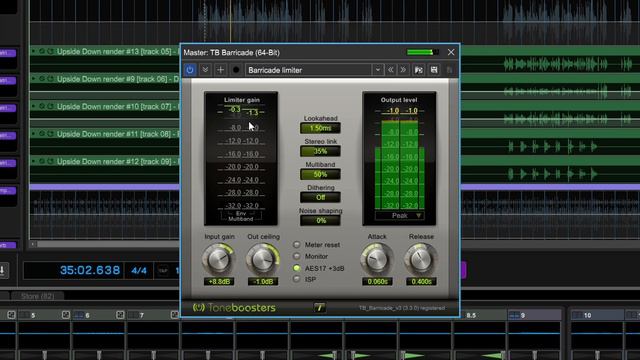Click the Env / Multiband selector under Limiter gain
Screen dimensions: 640x360
tap(241, 216)
